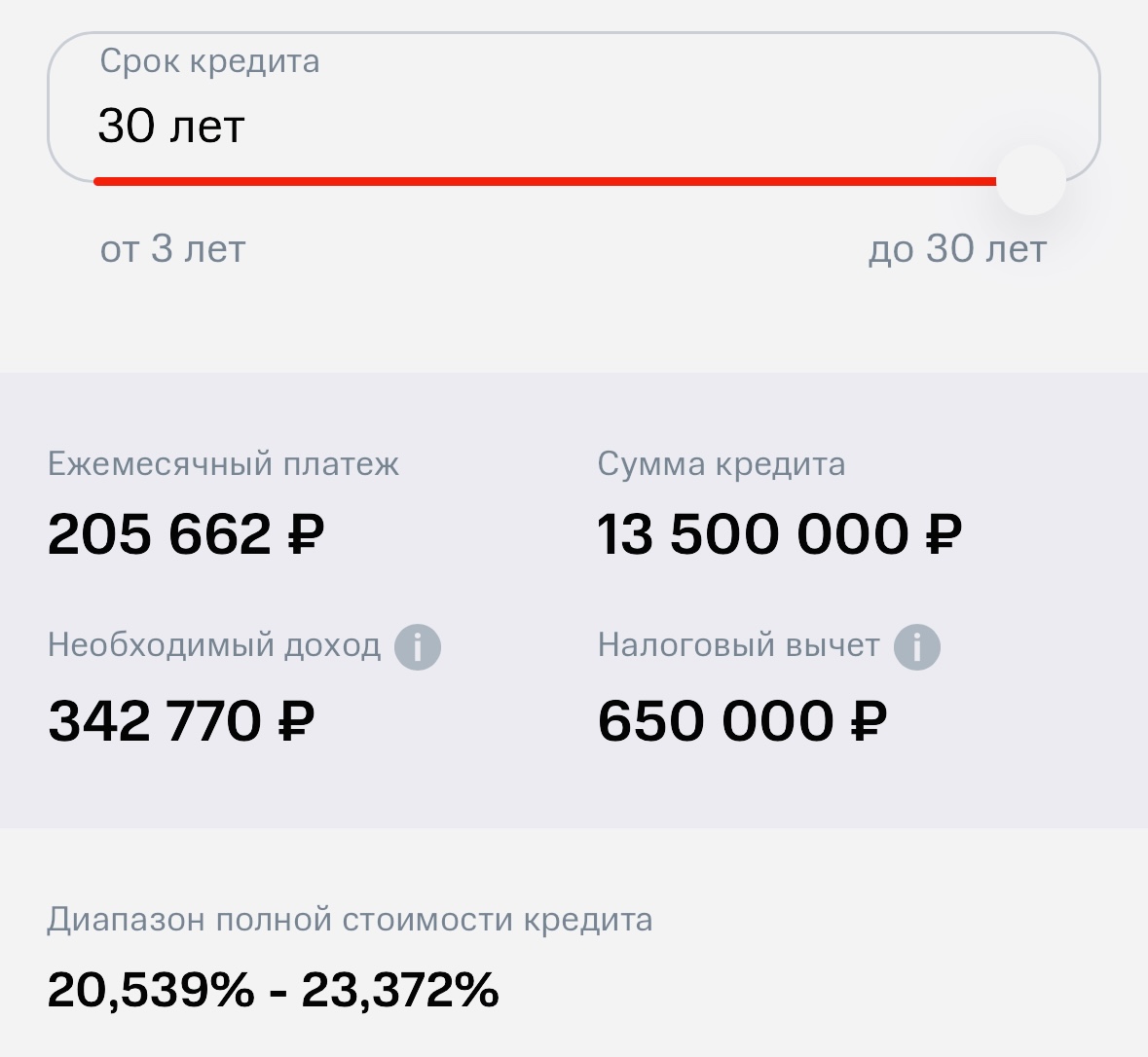Select the 20,539% lower rate value
Image resolution: width=1148 pixels, height=1057 pixels.
[x=151, y=990]
